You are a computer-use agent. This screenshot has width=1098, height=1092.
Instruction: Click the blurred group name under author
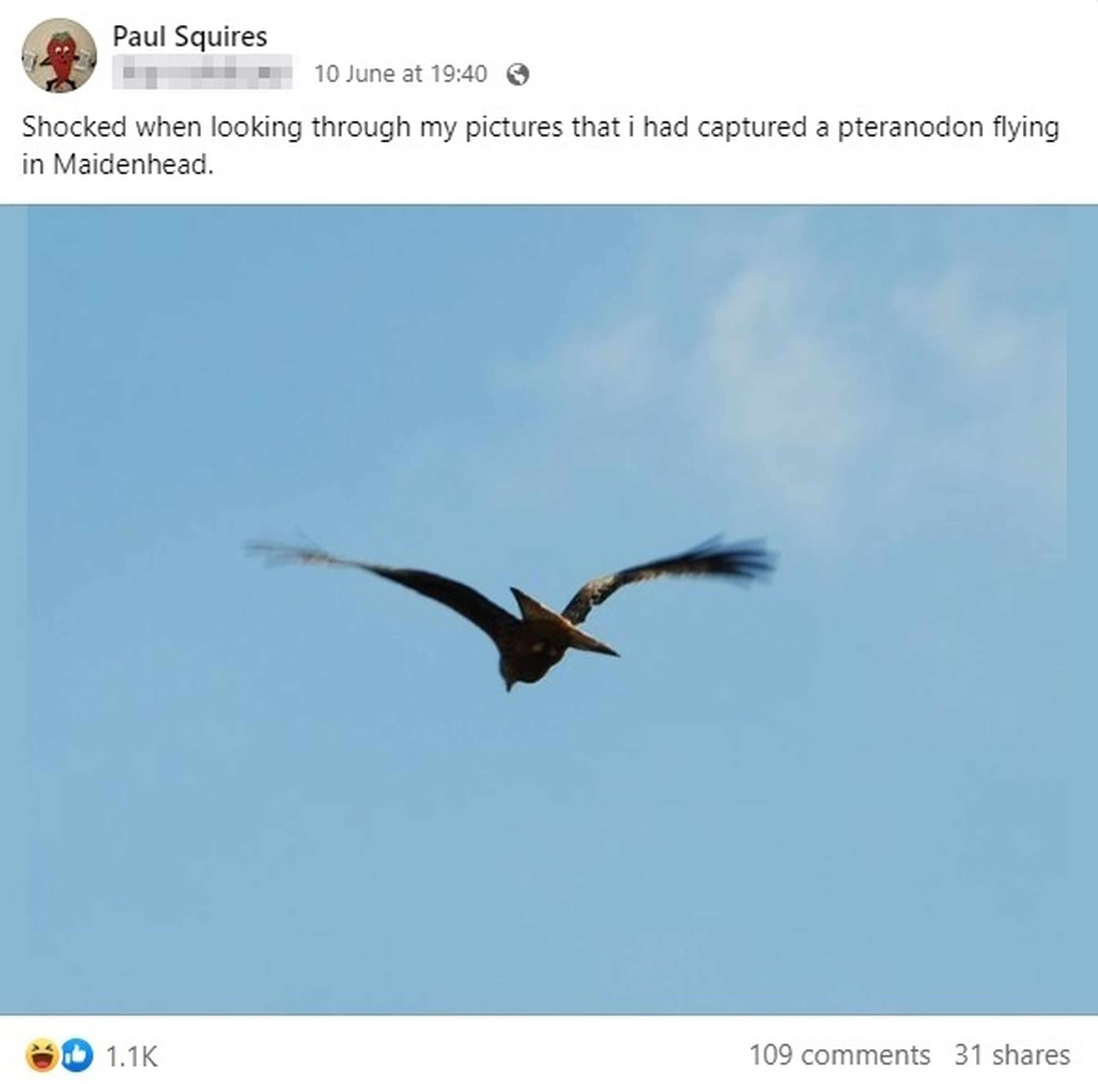tap(202, 72)
